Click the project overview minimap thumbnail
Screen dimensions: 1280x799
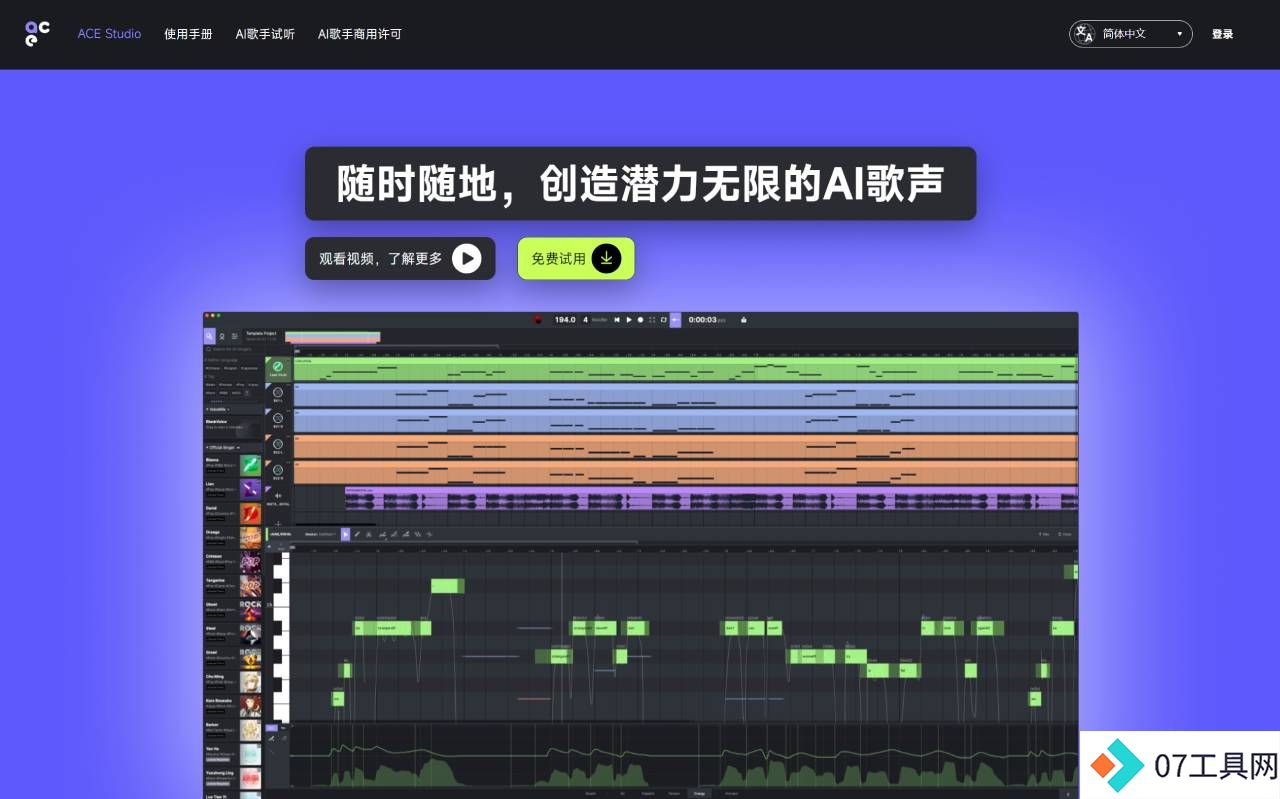(332, 337)
